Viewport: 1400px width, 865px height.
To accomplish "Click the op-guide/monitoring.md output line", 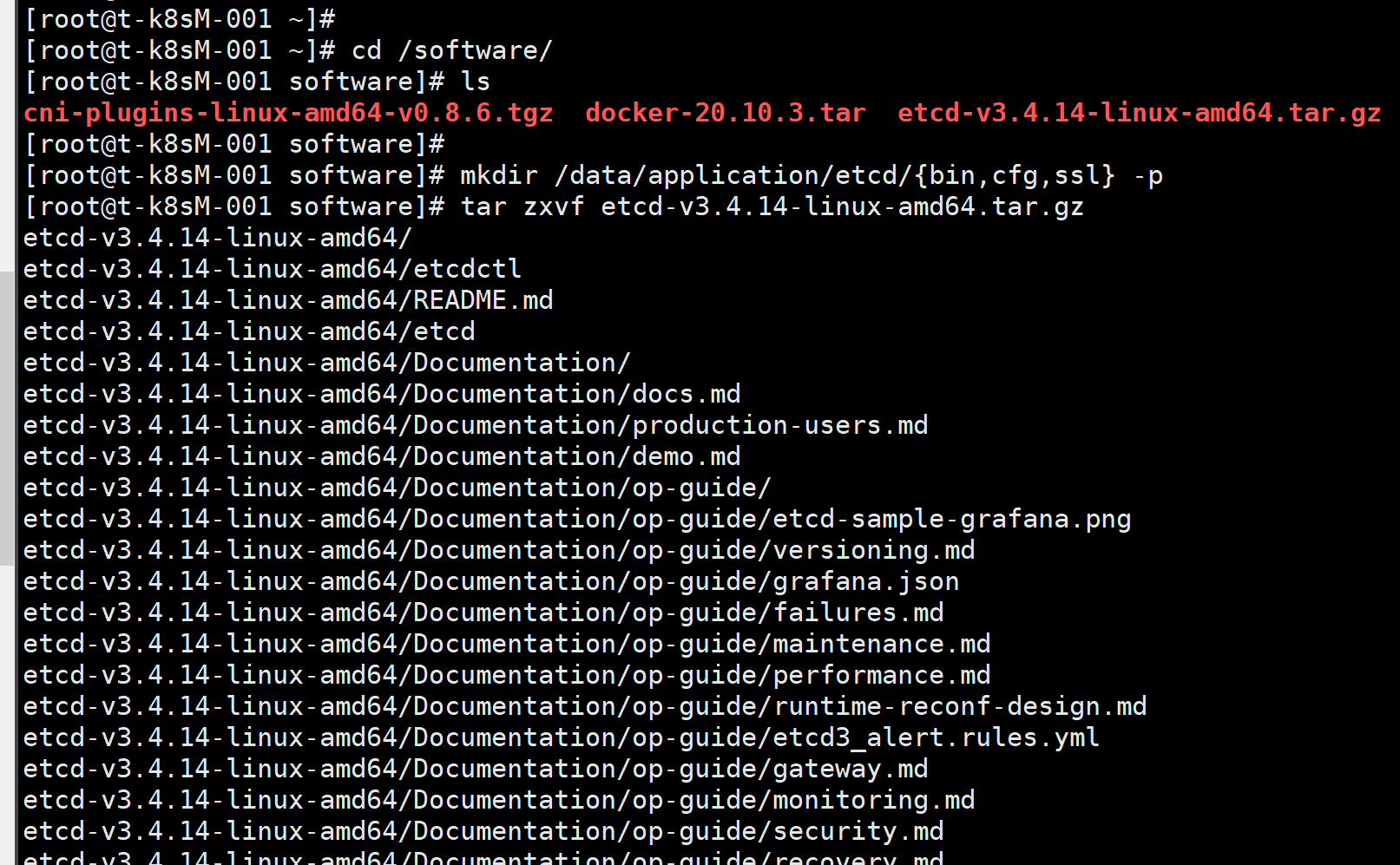I will [499, 800].
